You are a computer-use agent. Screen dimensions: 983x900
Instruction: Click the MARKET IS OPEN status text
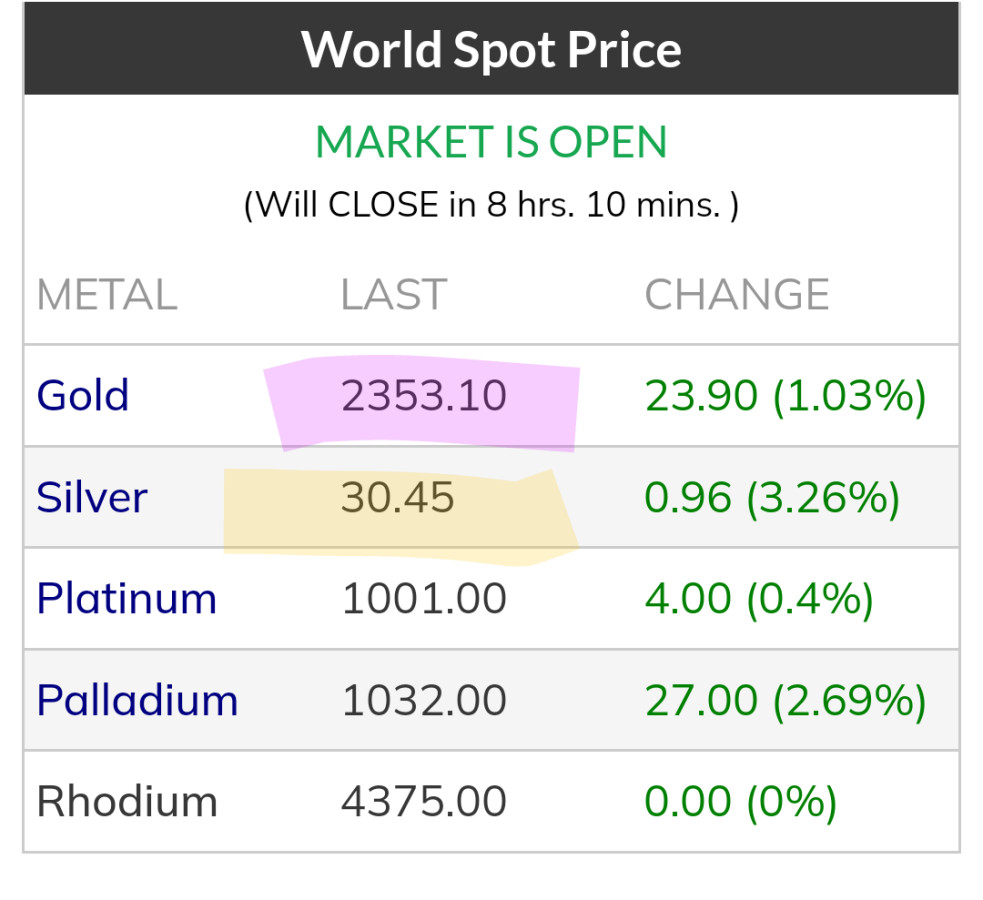coord(491,143)
